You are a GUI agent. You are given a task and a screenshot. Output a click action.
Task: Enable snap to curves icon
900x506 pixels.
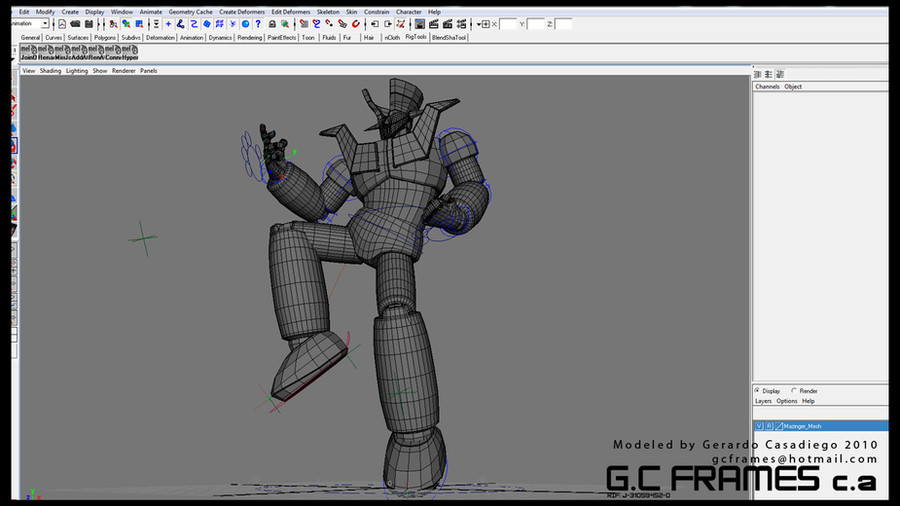tap(316, 24)
